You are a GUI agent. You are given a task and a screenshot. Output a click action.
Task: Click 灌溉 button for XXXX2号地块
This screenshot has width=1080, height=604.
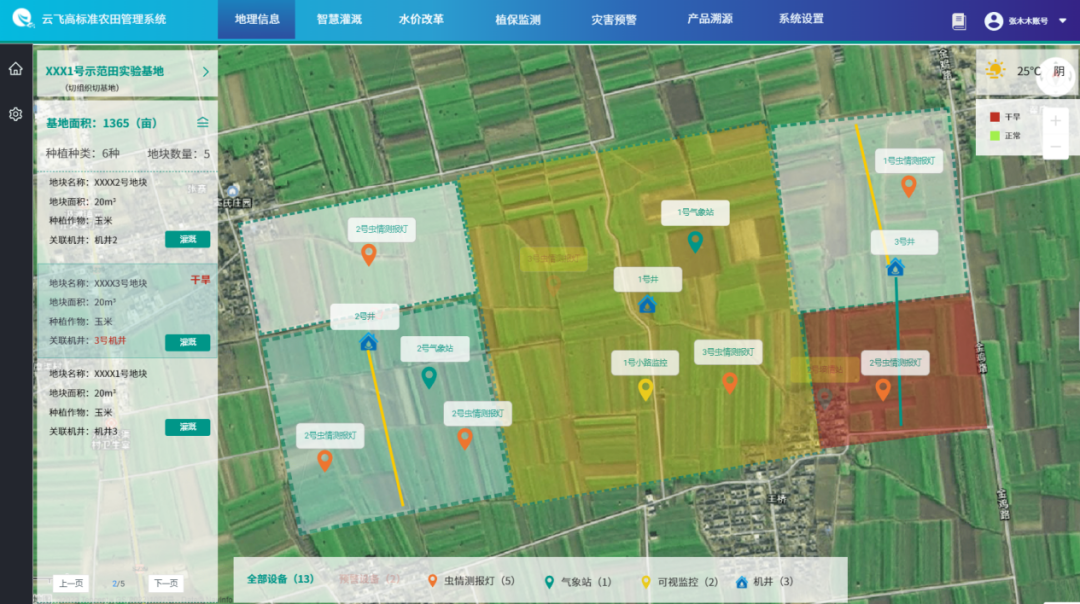click(x=187, y=240)
